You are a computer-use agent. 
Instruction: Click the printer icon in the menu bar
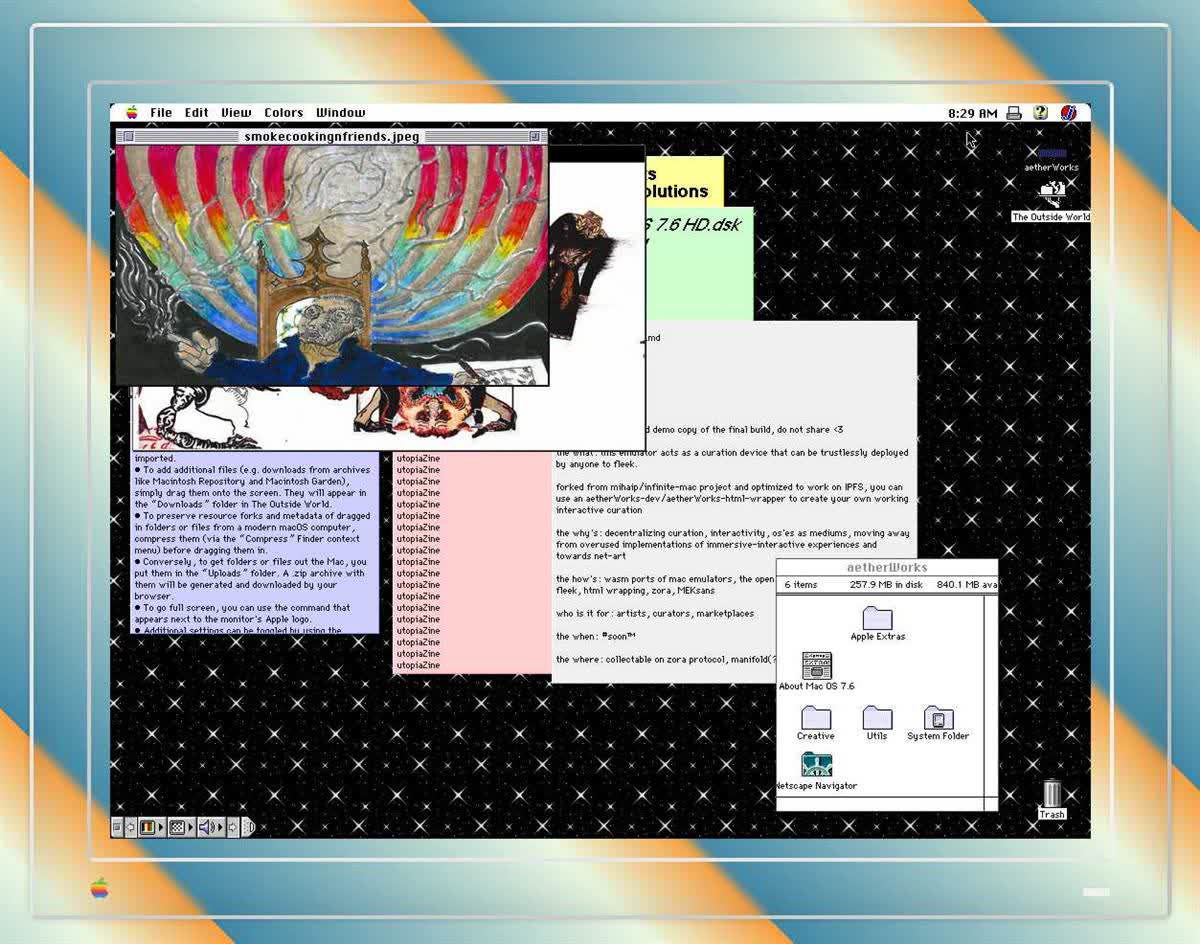[x=1013, y=113]
